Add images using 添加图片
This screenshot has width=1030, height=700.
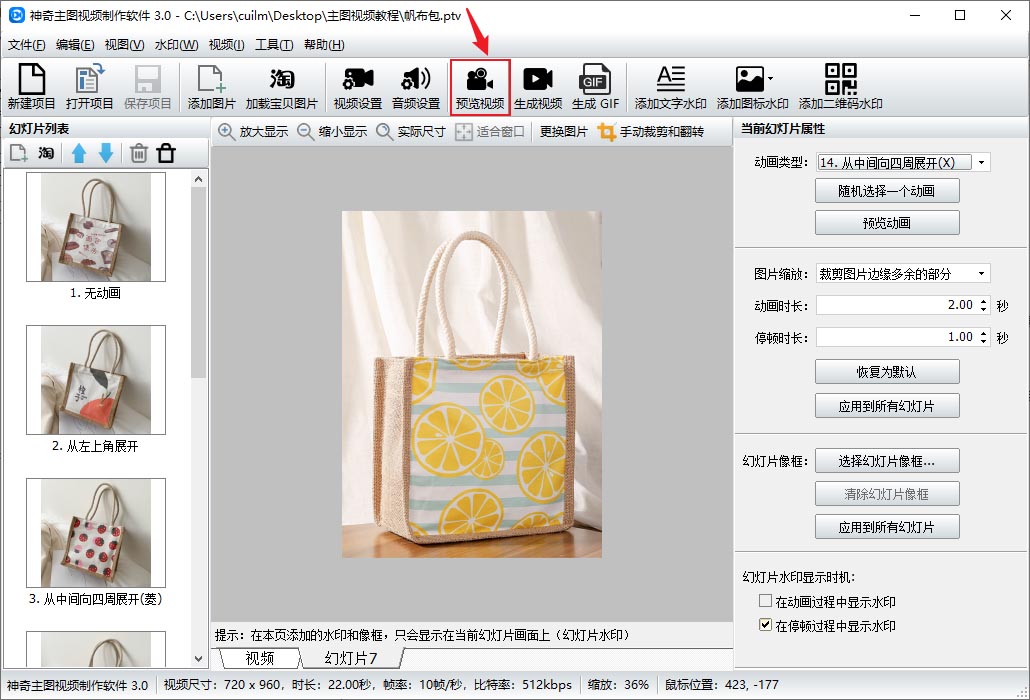pyautogui.click(x=212, y=86)
